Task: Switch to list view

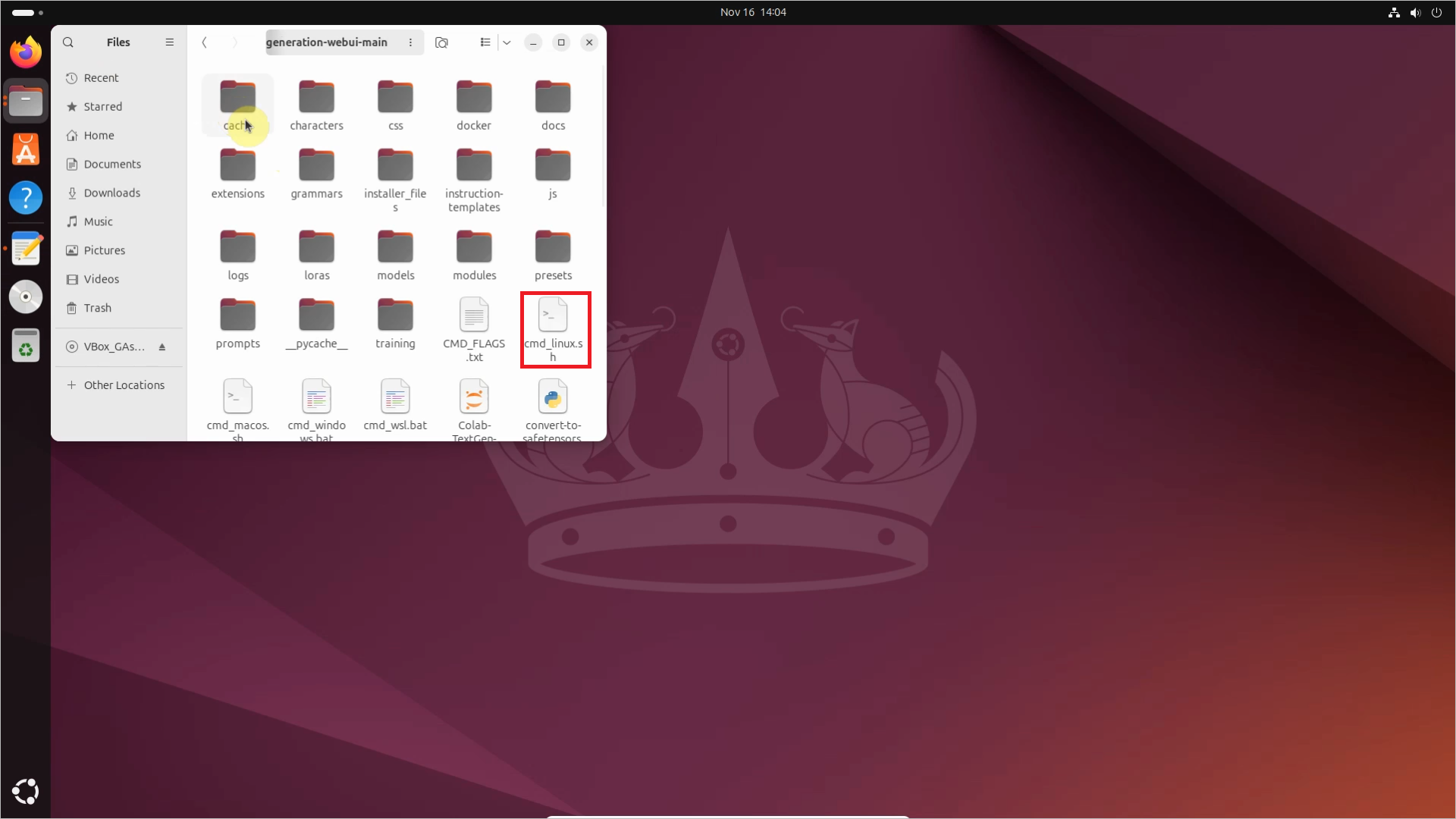Action: pyautogui.click(x=485, y=42)
